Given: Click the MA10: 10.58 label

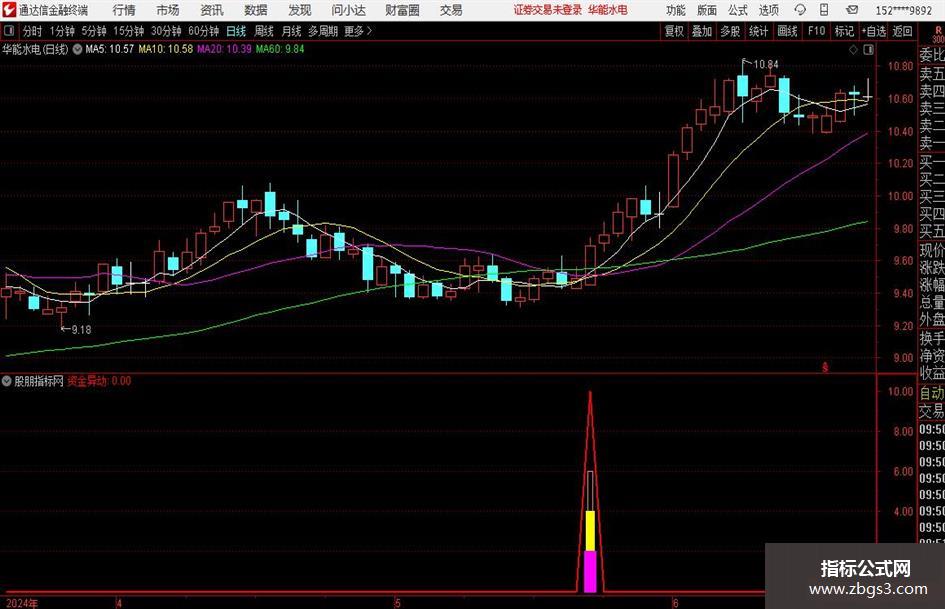Looking at the screenshot, I should click(x=166, y=49).
